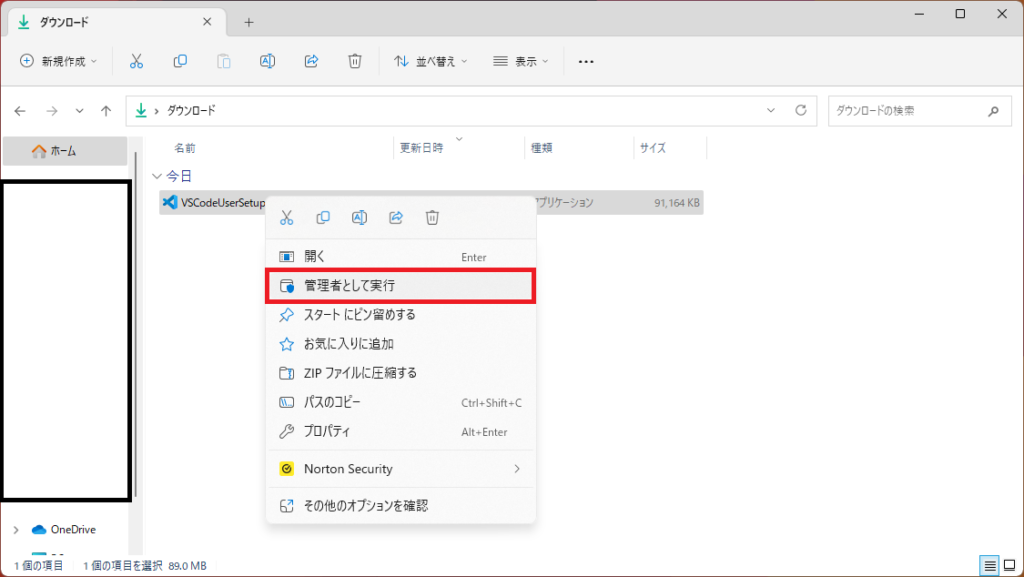
Task: Click the navigation pane scrollbar
Action: click(x=136, y=324)
